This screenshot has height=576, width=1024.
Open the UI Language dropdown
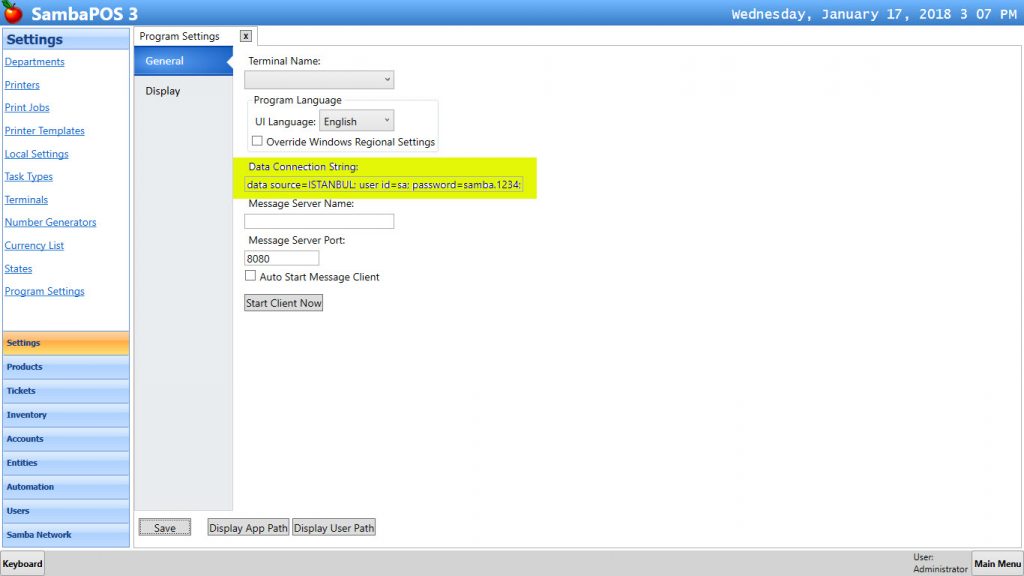coord(357,121)
